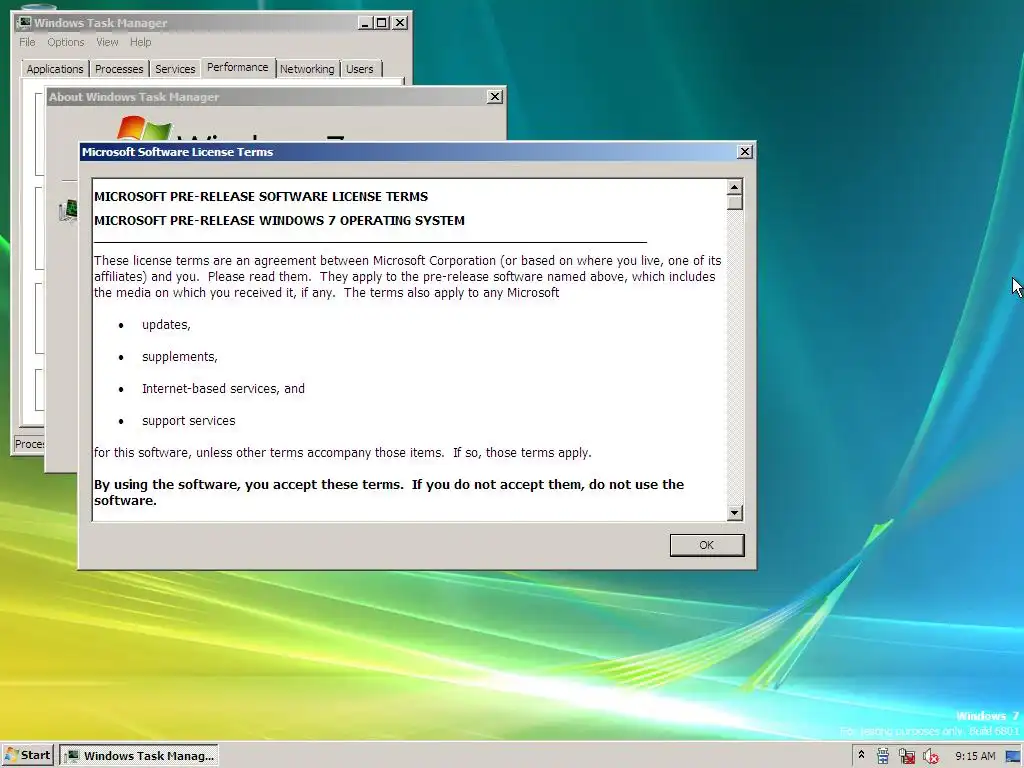
Task: Click the 'MICROSOFT PRE-RELEASE SOFTWARE LICENSE TERMS' heading
Action: 261,197
